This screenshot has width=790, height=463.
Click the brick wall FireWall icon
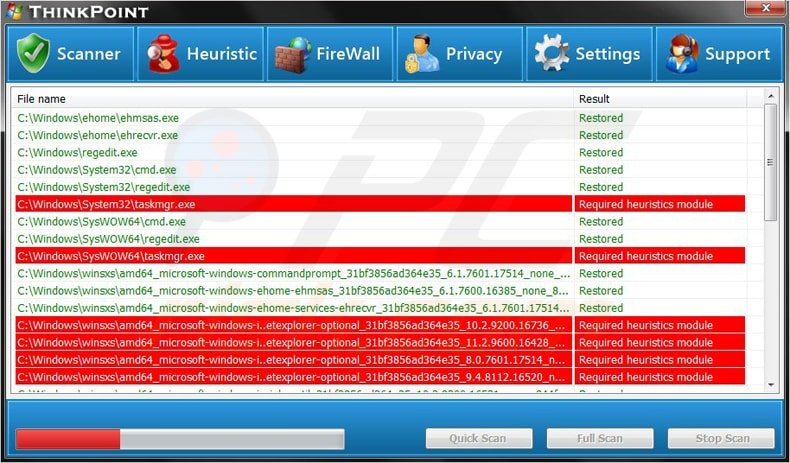293,54
